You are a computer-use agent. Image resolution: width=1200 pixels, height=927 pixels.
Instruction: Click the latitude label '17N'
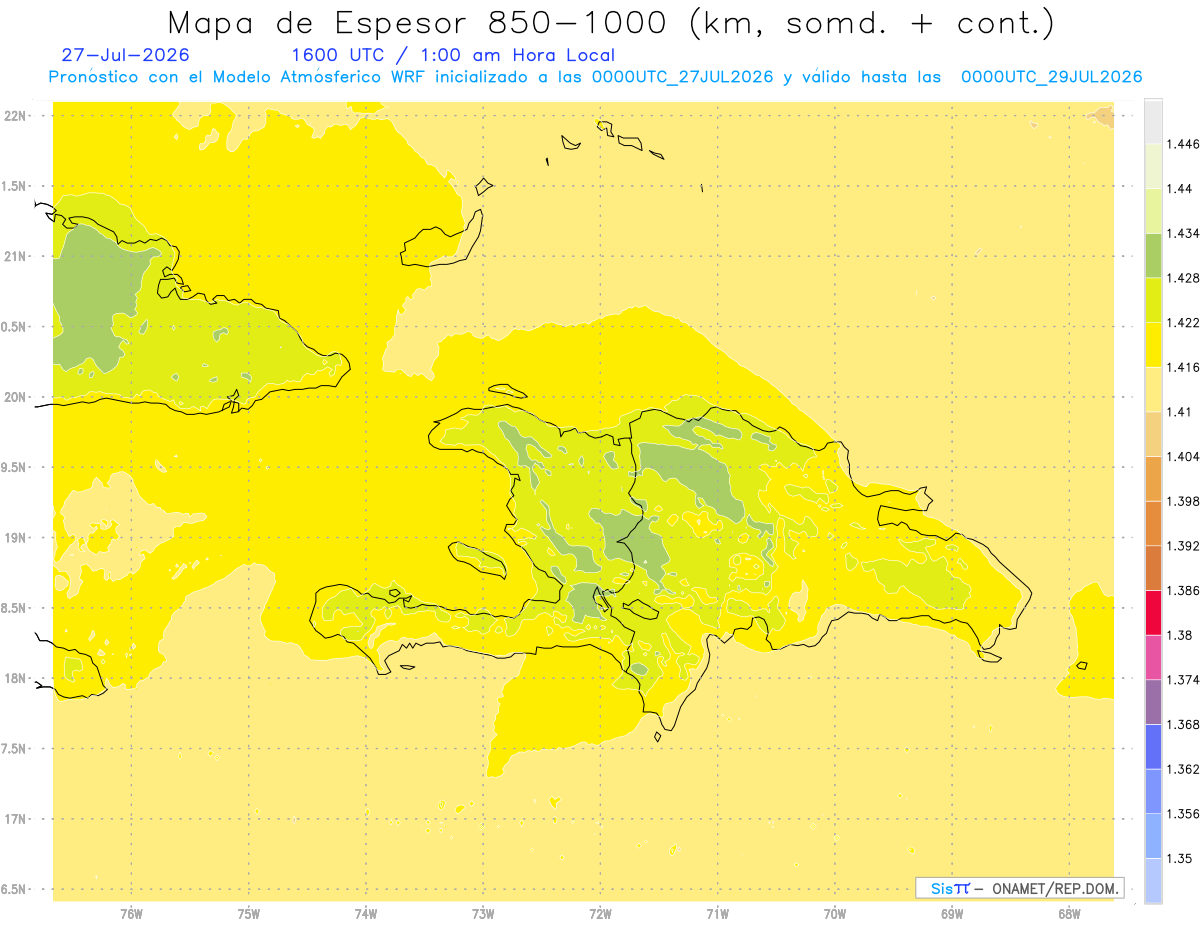pos(16,819)
